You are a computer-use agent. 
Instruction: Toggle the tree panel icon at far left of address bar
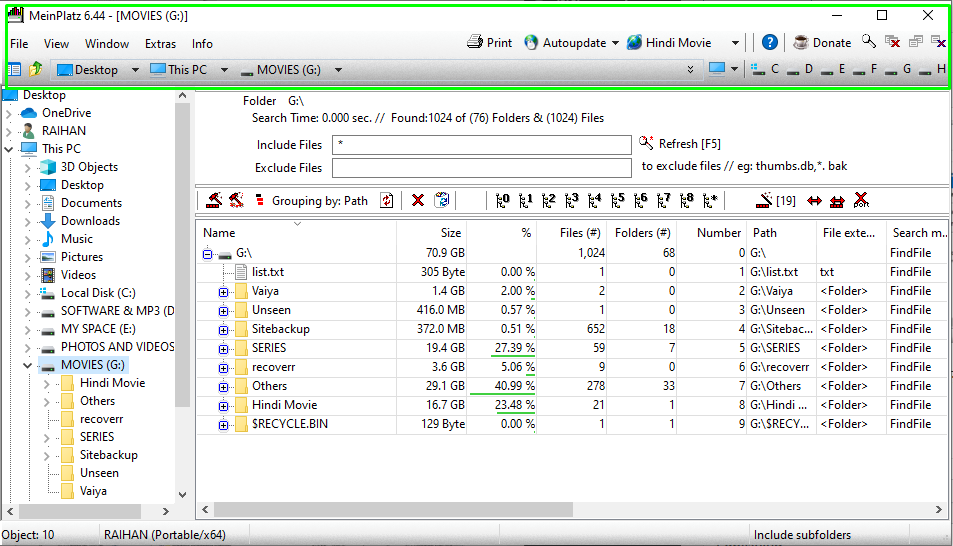point(14,69)
